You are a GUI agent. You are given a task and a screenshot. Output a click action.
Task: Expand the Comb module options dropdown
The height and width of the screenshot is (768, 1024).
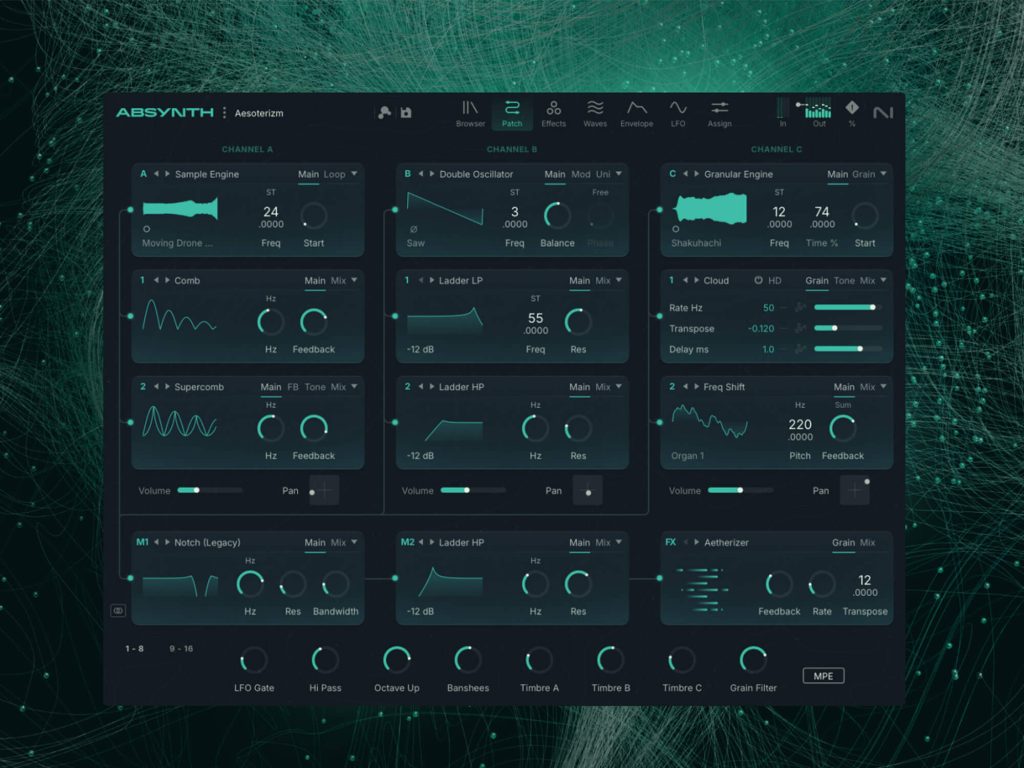(354, 280)
